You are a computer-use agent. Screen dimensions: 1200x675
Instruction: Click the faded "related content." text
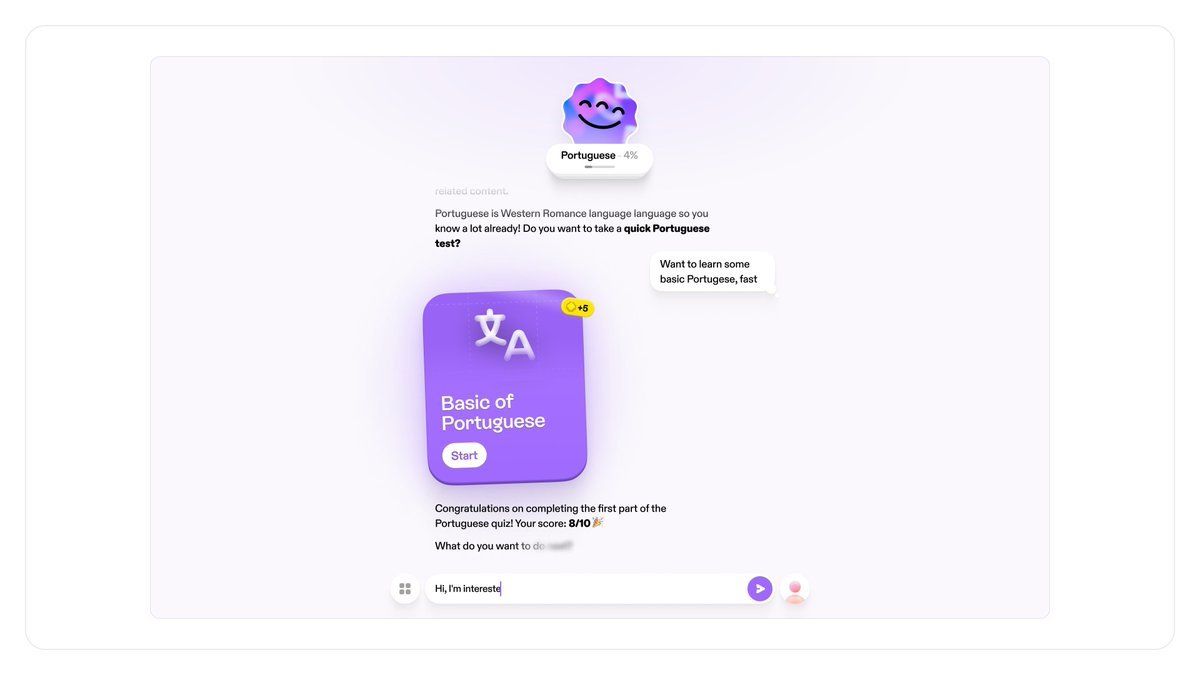click(472, 191)
